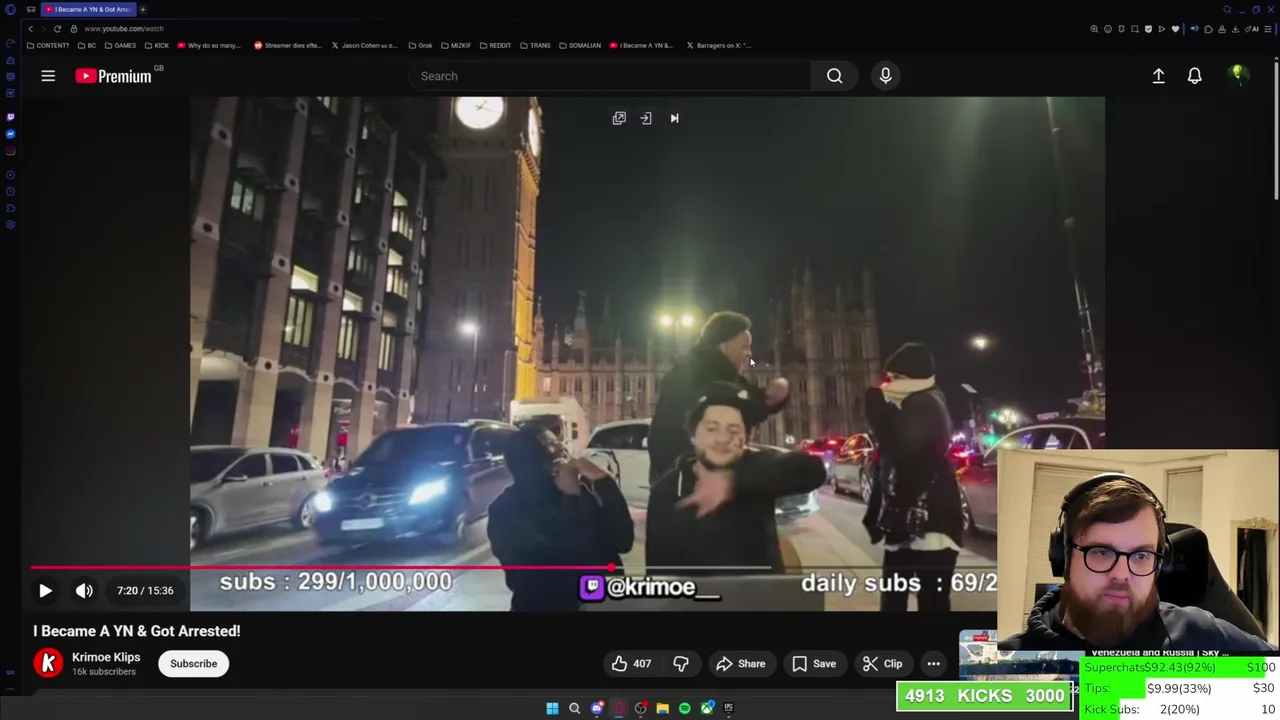Open the snapshot capture toolbar icon

(1135, 29)
